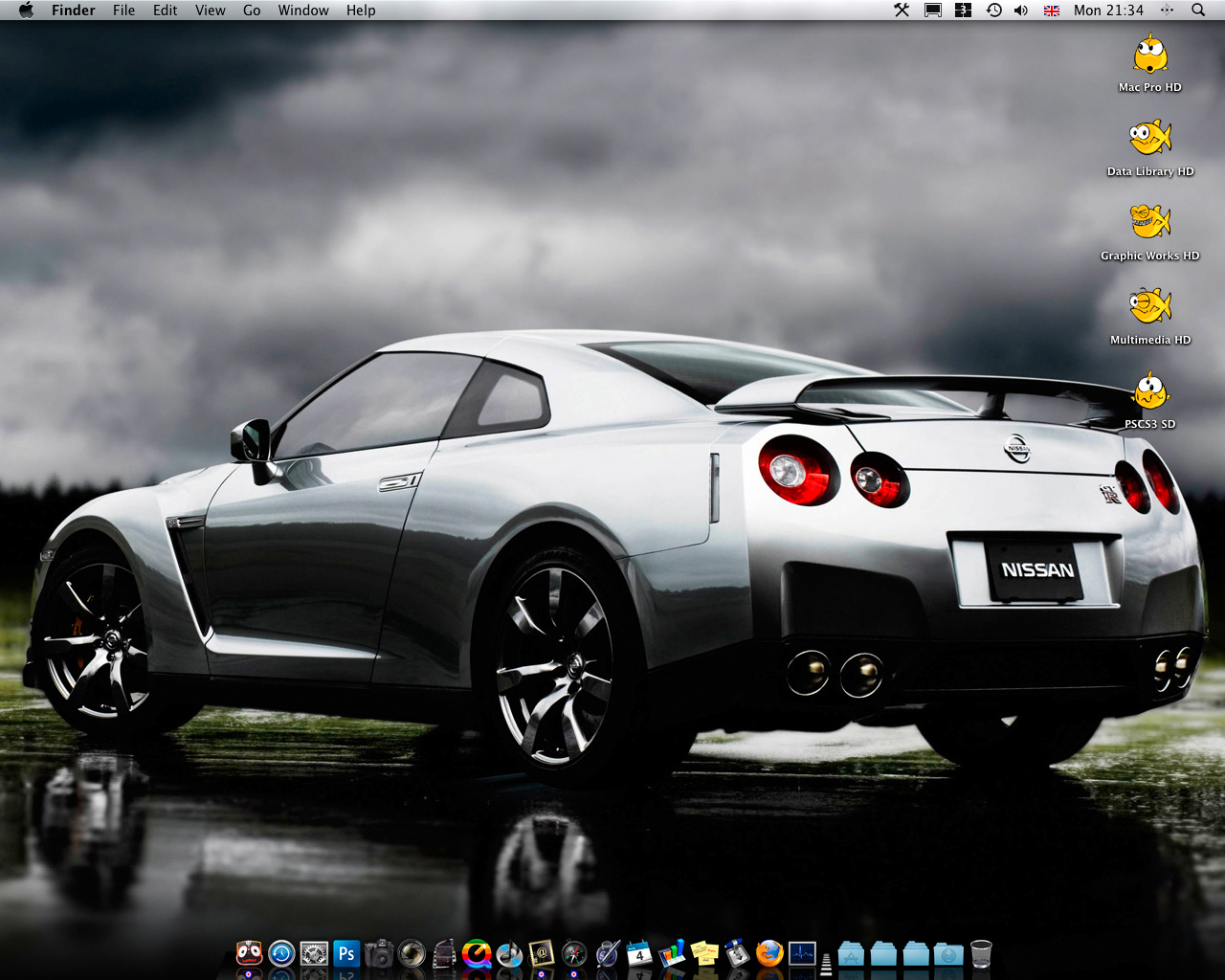Screen dimensions: 1225x980
Task: Open iTunes from the dock
Action: click(509, 953)
